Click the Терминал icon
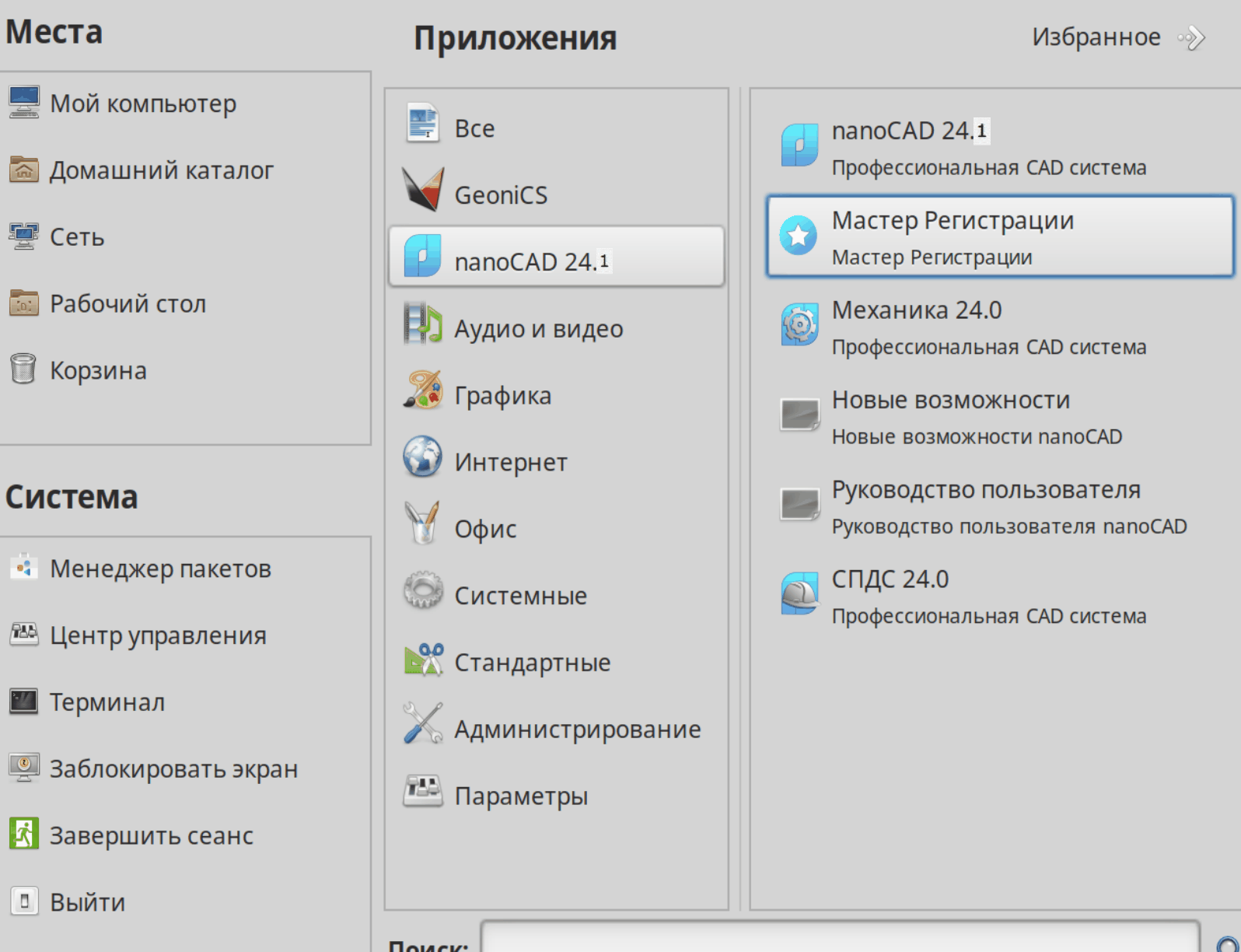1241x952 pixels. point(24,701)
